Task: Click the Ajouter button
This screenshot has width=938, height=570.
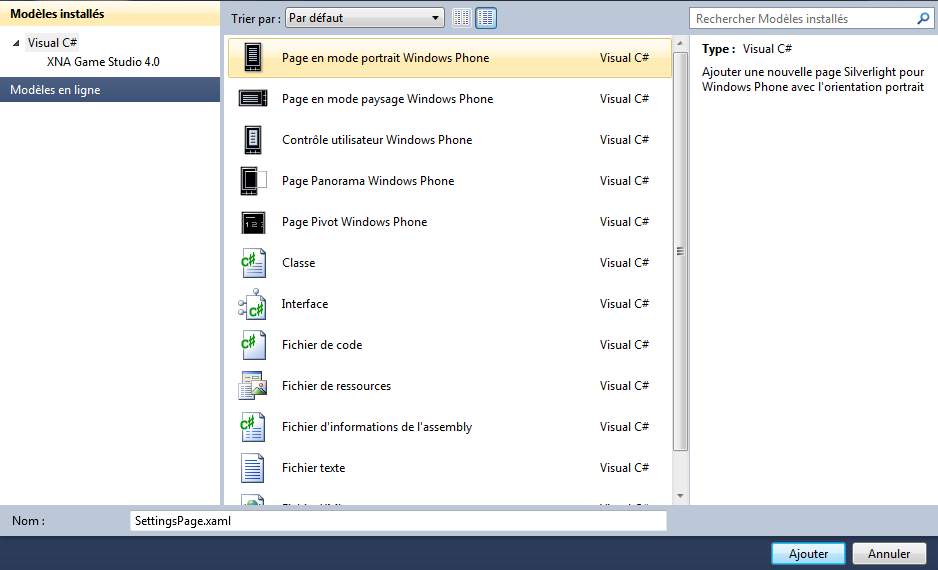Action: [x=808, y=553]
